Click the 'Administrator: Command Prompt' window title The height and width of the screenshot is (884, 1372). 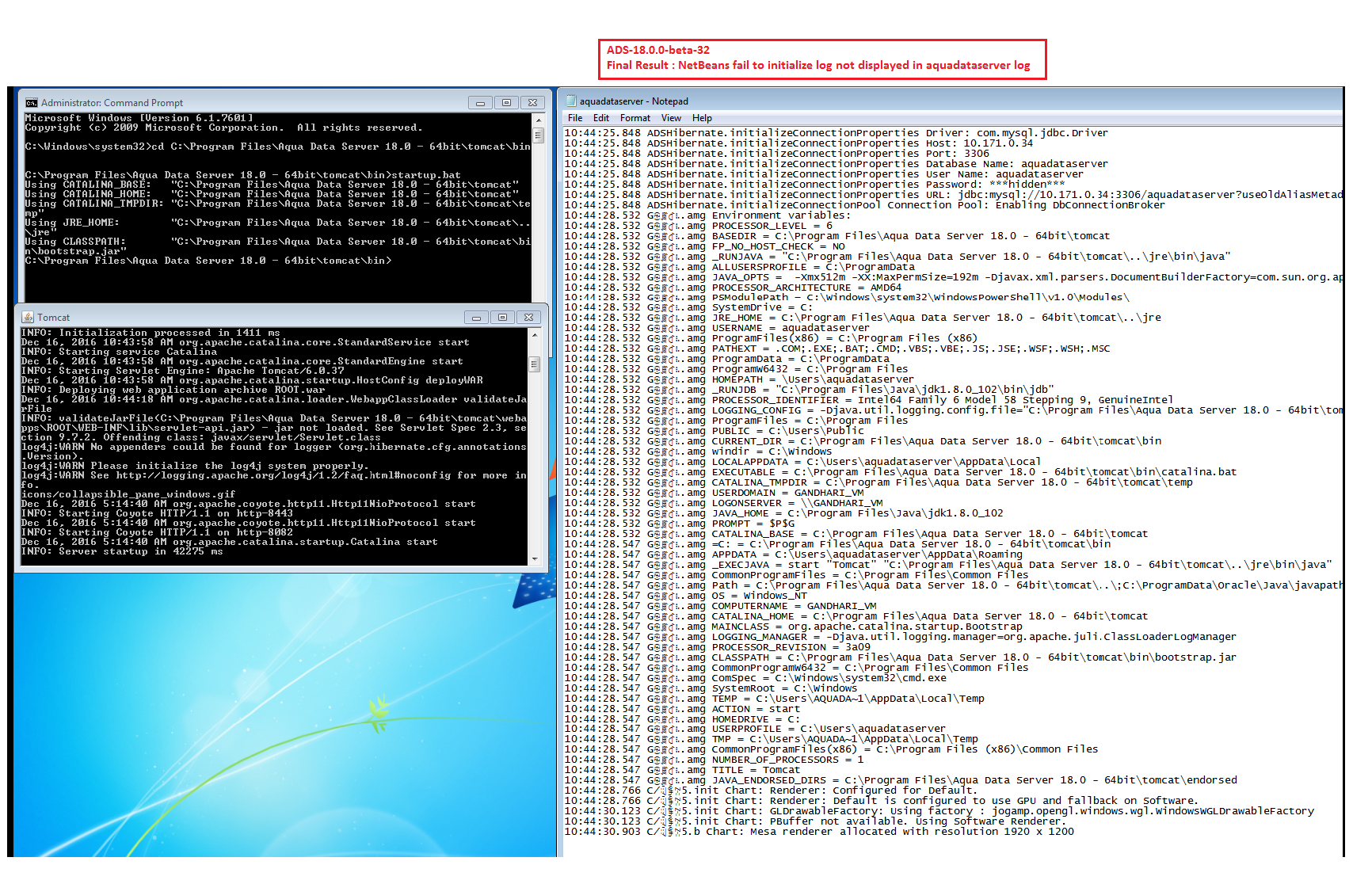pyautogui.click(x=112, y=103)
